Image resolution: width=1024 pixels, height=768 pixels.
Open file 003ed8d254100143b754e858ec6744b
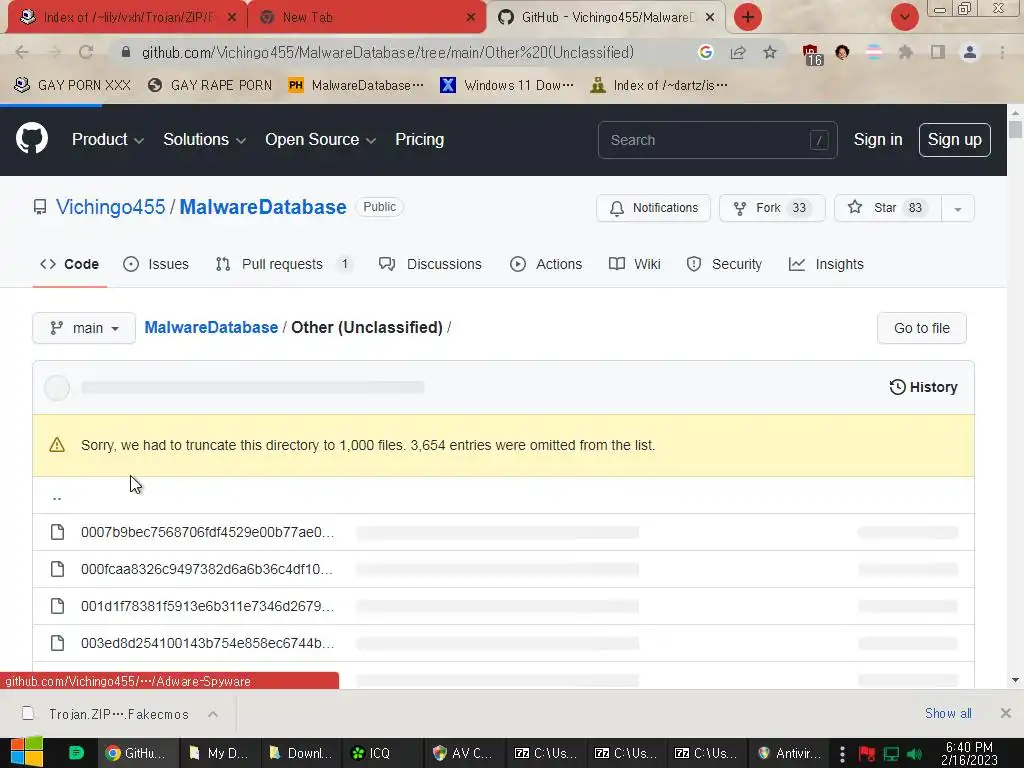pos(208,643)
